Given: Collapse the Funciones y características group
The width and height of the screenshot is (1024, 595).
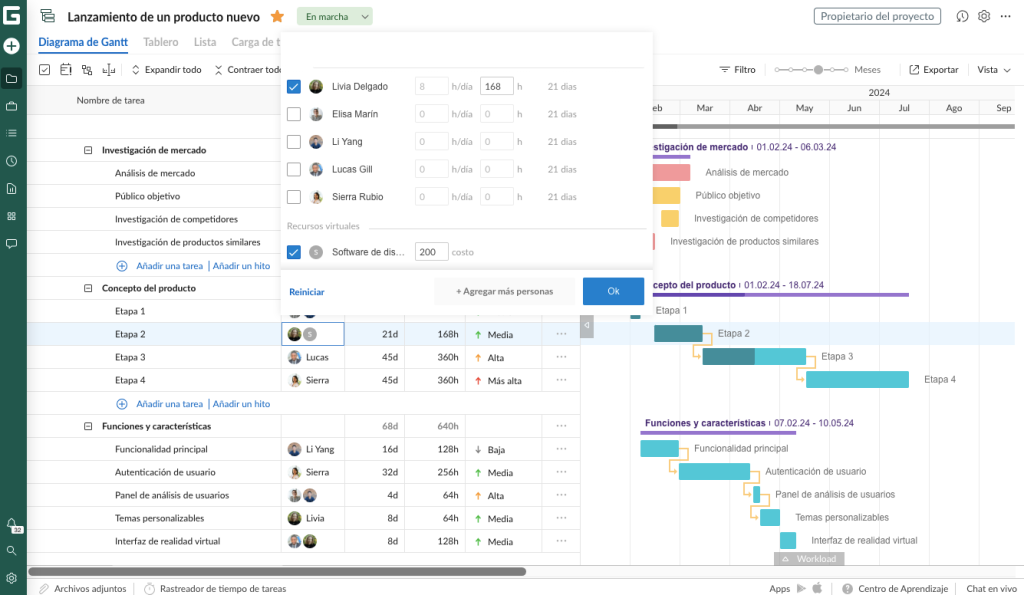Looking at the screenshot, I should (88, 426).
